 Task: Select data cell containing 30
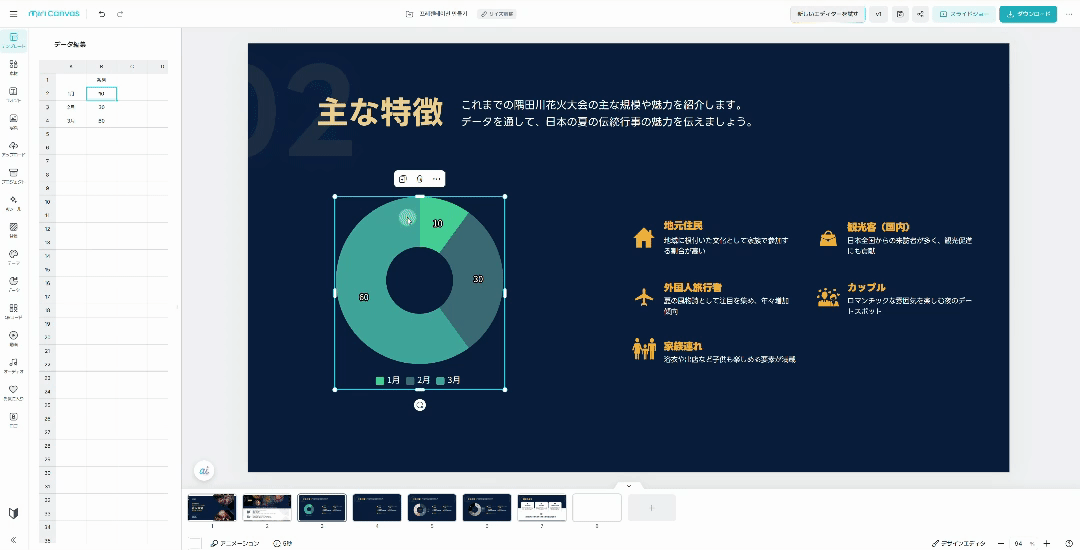coord(101,107)
